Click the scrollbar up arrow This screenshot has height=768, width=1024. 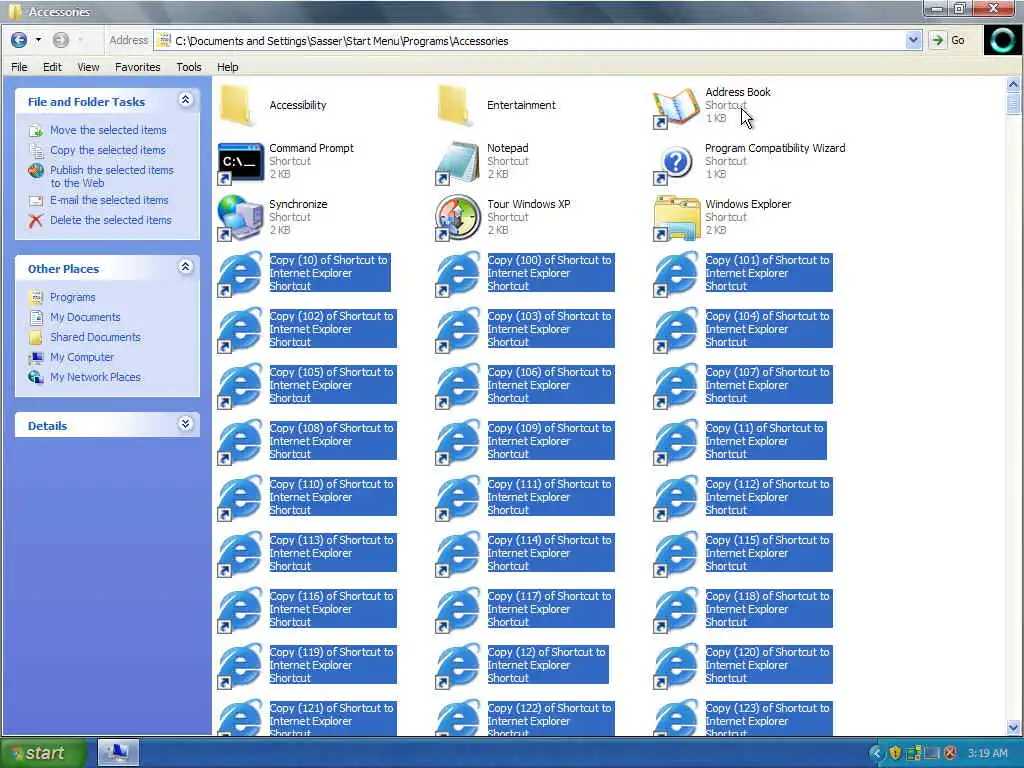[x=1013, y=84]
